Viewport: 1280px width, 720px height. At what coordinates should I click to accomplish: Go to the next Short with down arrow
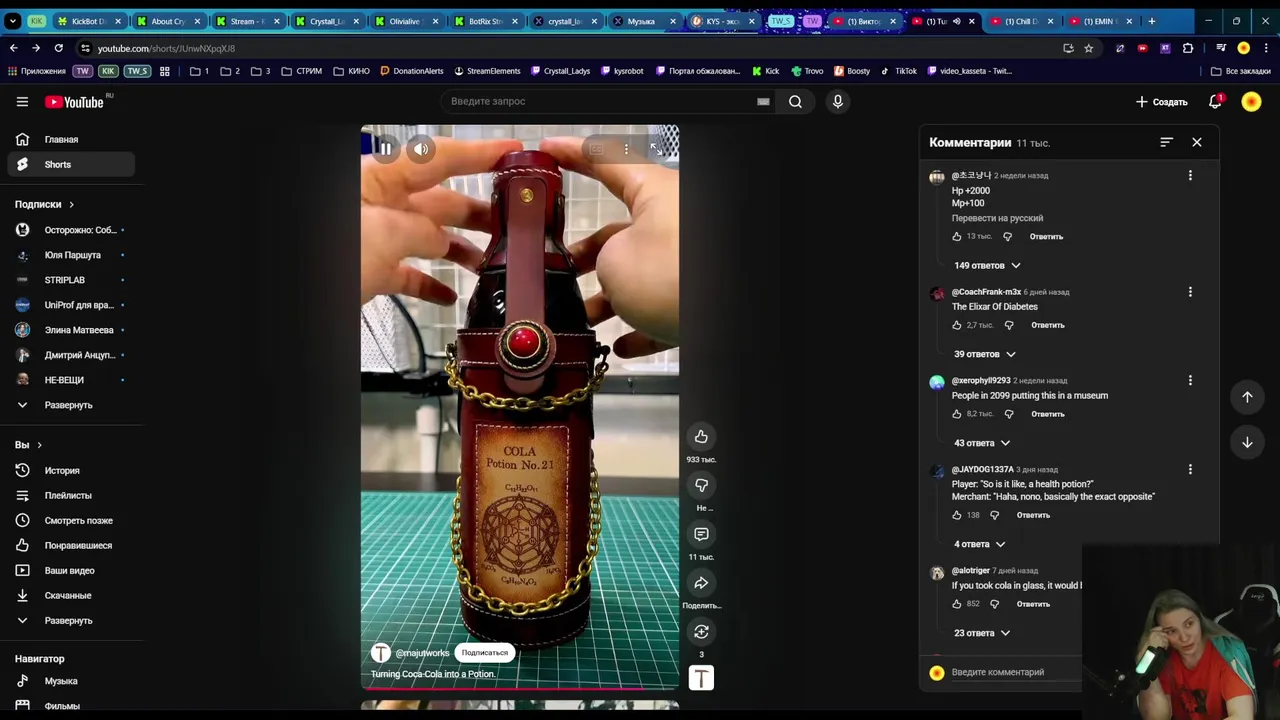tap(1247, 442)
